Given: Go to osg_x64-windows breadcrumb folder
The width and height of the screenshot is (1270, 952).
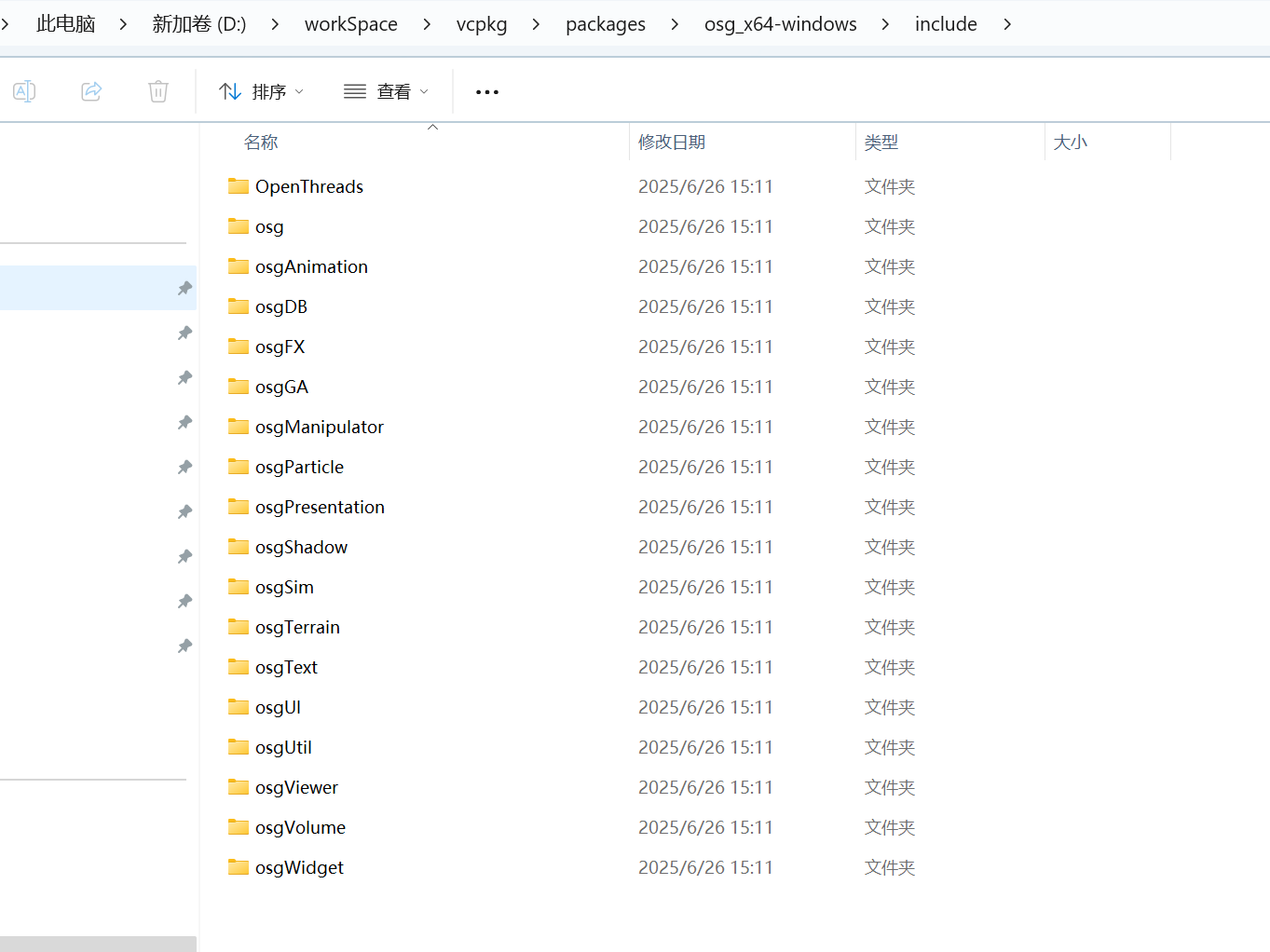Looking at the screenshot, I should 781,24.
